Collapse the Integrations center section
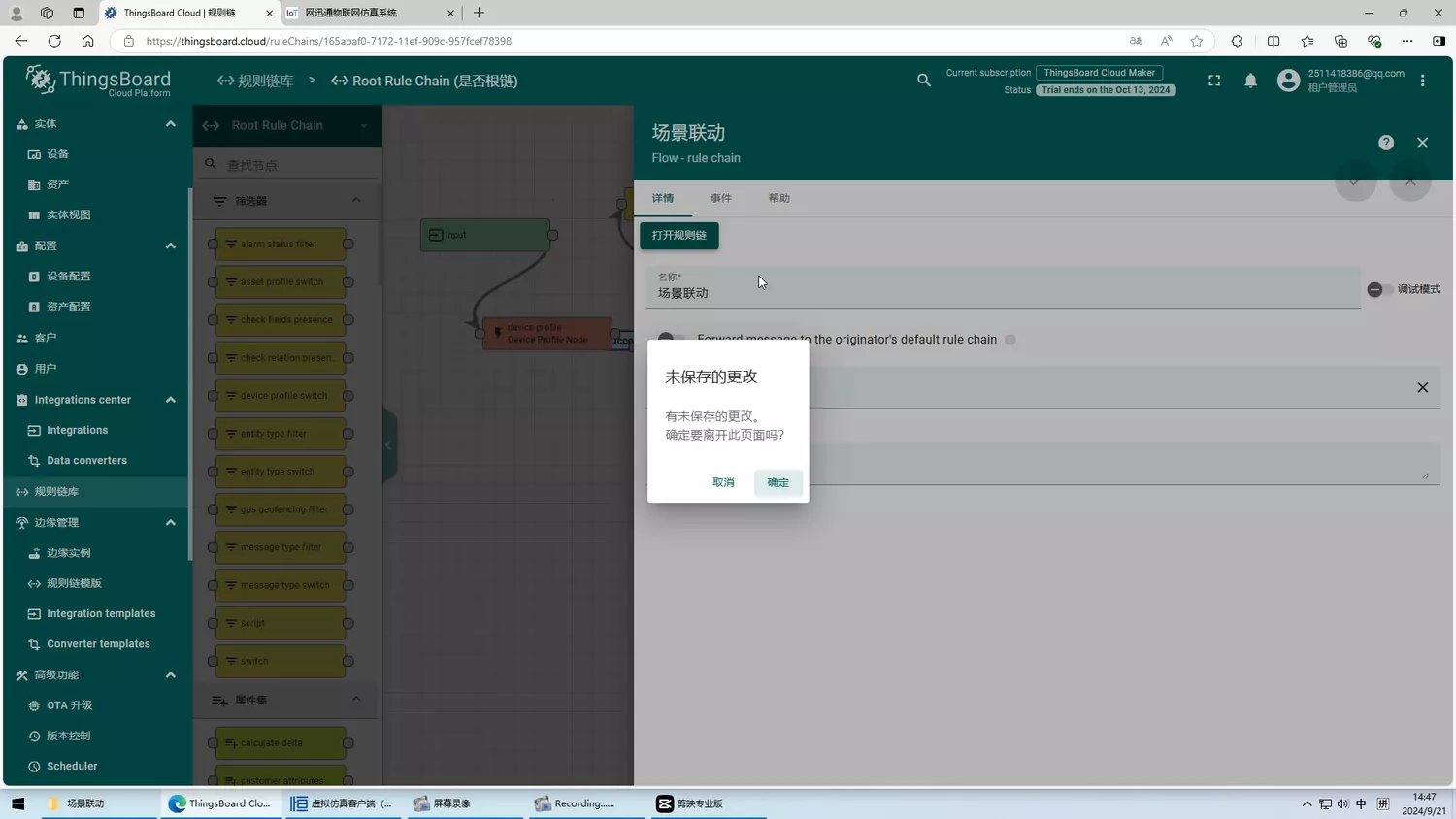This screenshot has height=819, width=1456. (x=170, y=400)
